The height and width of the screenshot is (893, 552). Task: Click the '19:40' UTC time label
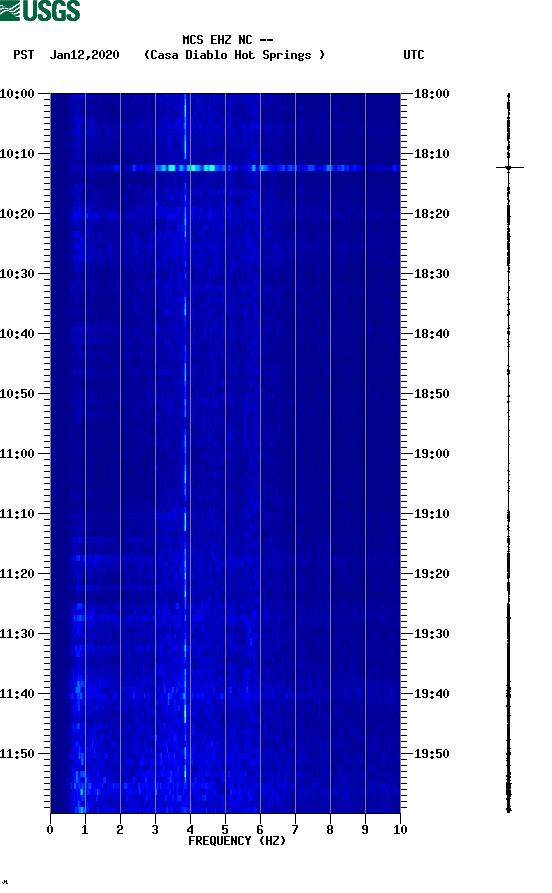pos(432,694)
